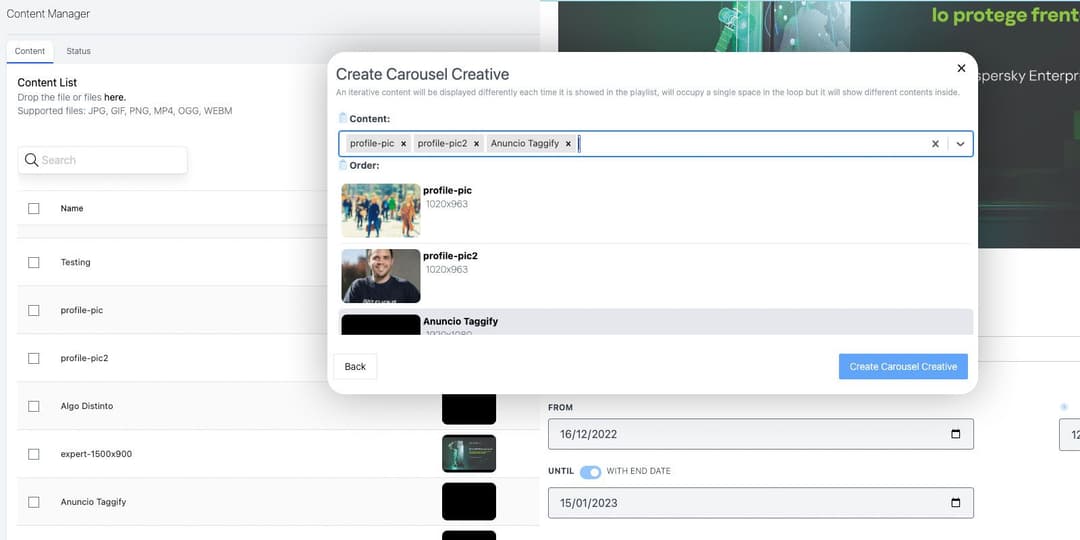Check the Testing row checkbox

click(34, 262)
